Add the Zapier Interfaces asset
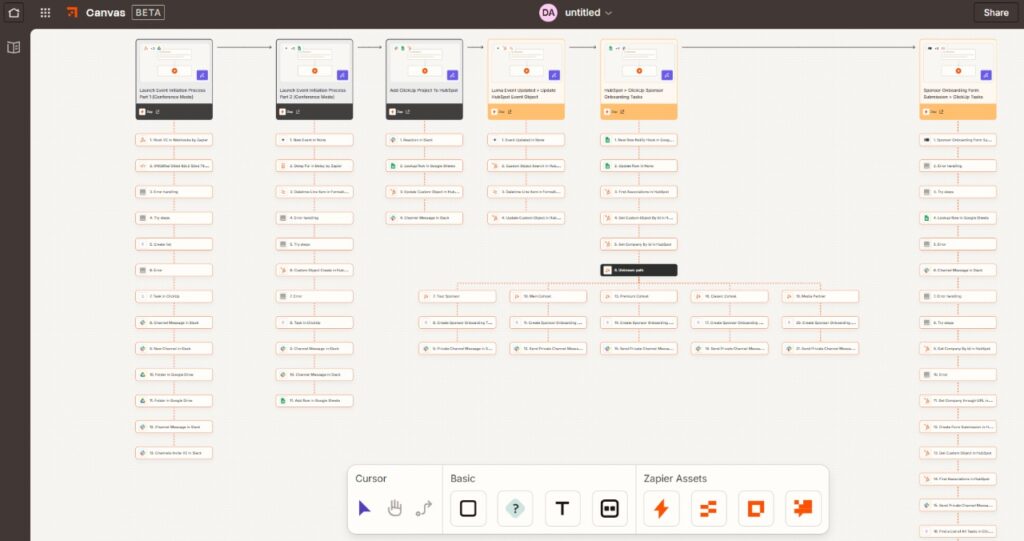The height and width of the screenshot is (541, 1024). pos(755,508)
